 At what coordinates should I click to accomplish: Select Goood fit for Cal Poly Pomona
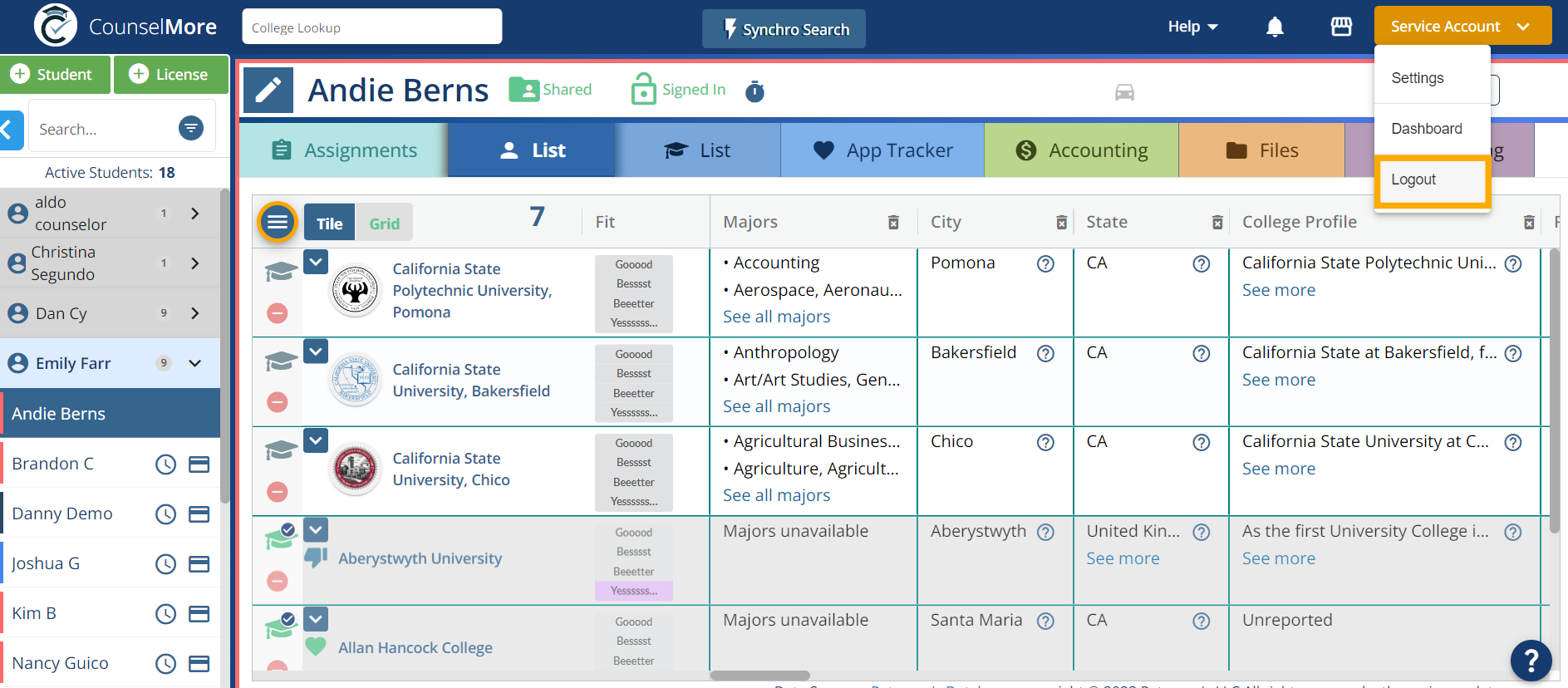pyautogui.click(x=634, y=264)
